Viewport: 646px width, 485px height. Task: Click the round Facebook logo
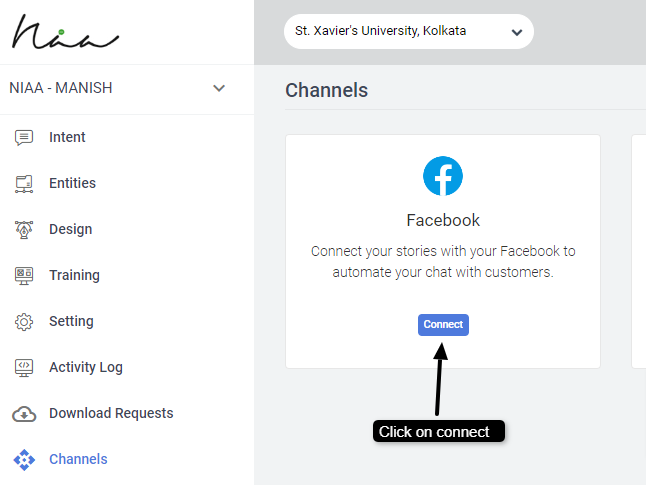(443, 176)
